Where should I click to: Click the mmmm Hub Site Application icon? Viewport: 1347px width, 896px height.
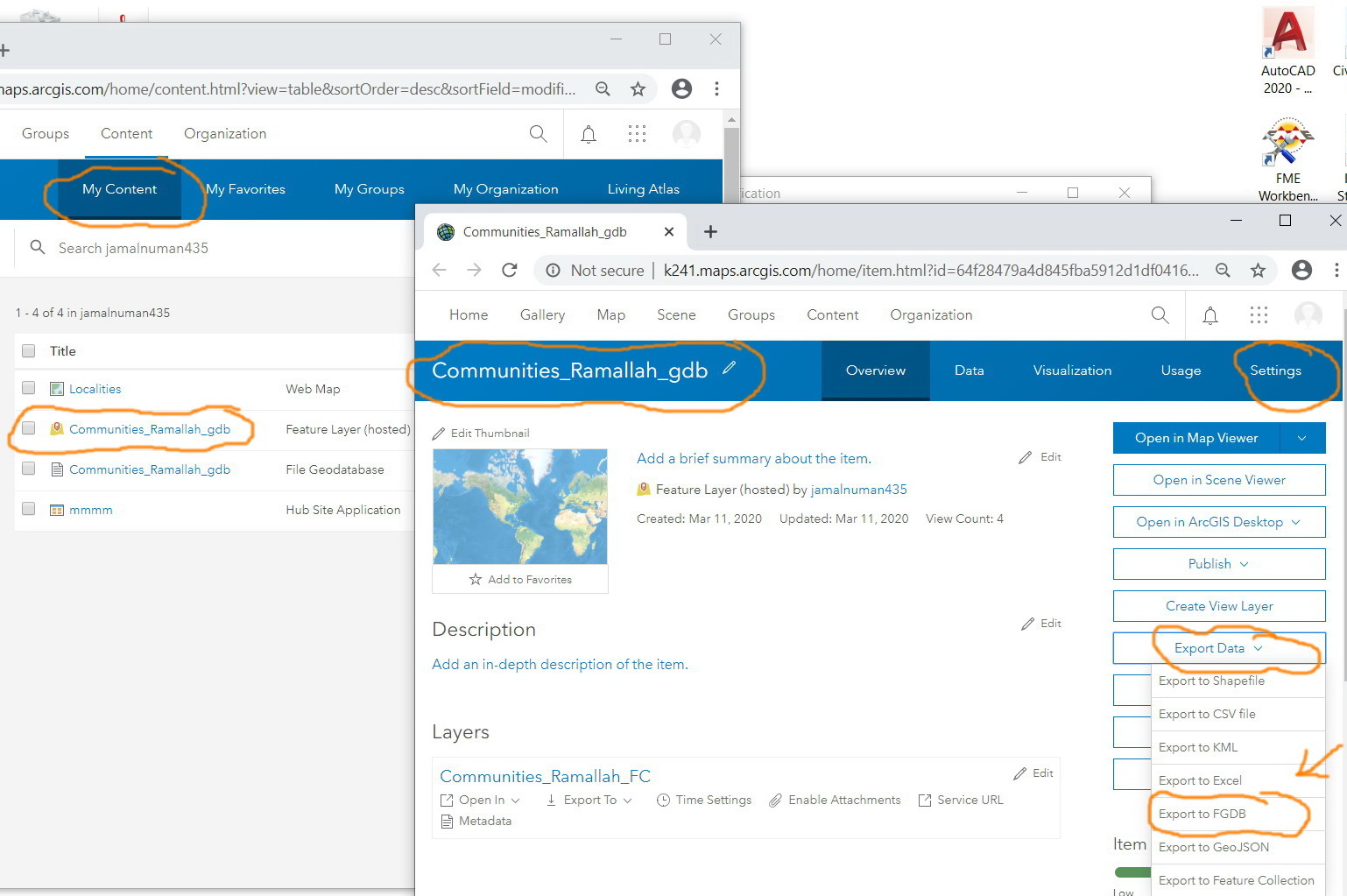pos(57,510)
